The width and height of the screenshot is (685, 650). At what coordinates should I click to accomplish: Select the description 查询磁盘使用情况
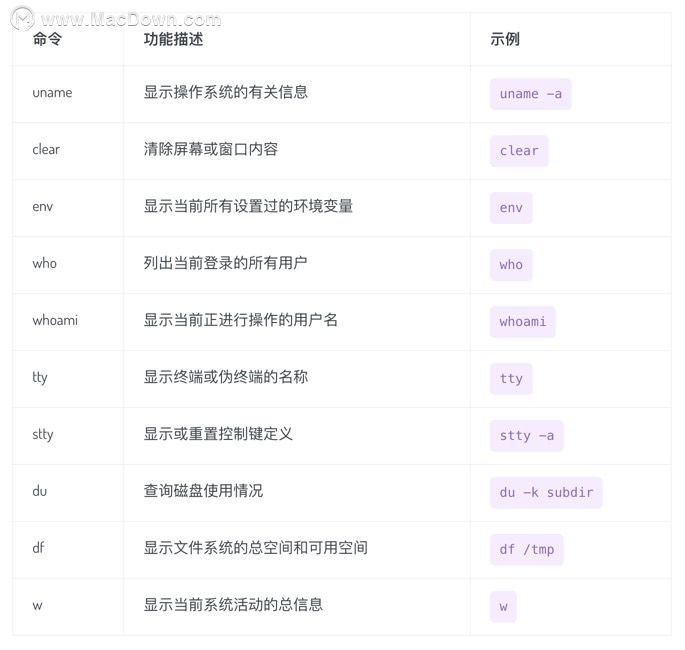(x=204, y=491)
